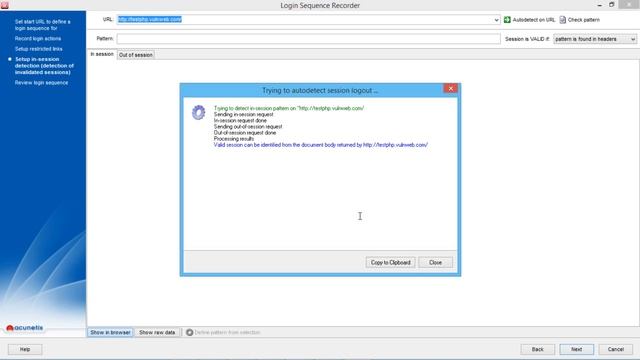Select the 'Record login actions' step
The height and width of the screenshot is (360, 640).
38,38
